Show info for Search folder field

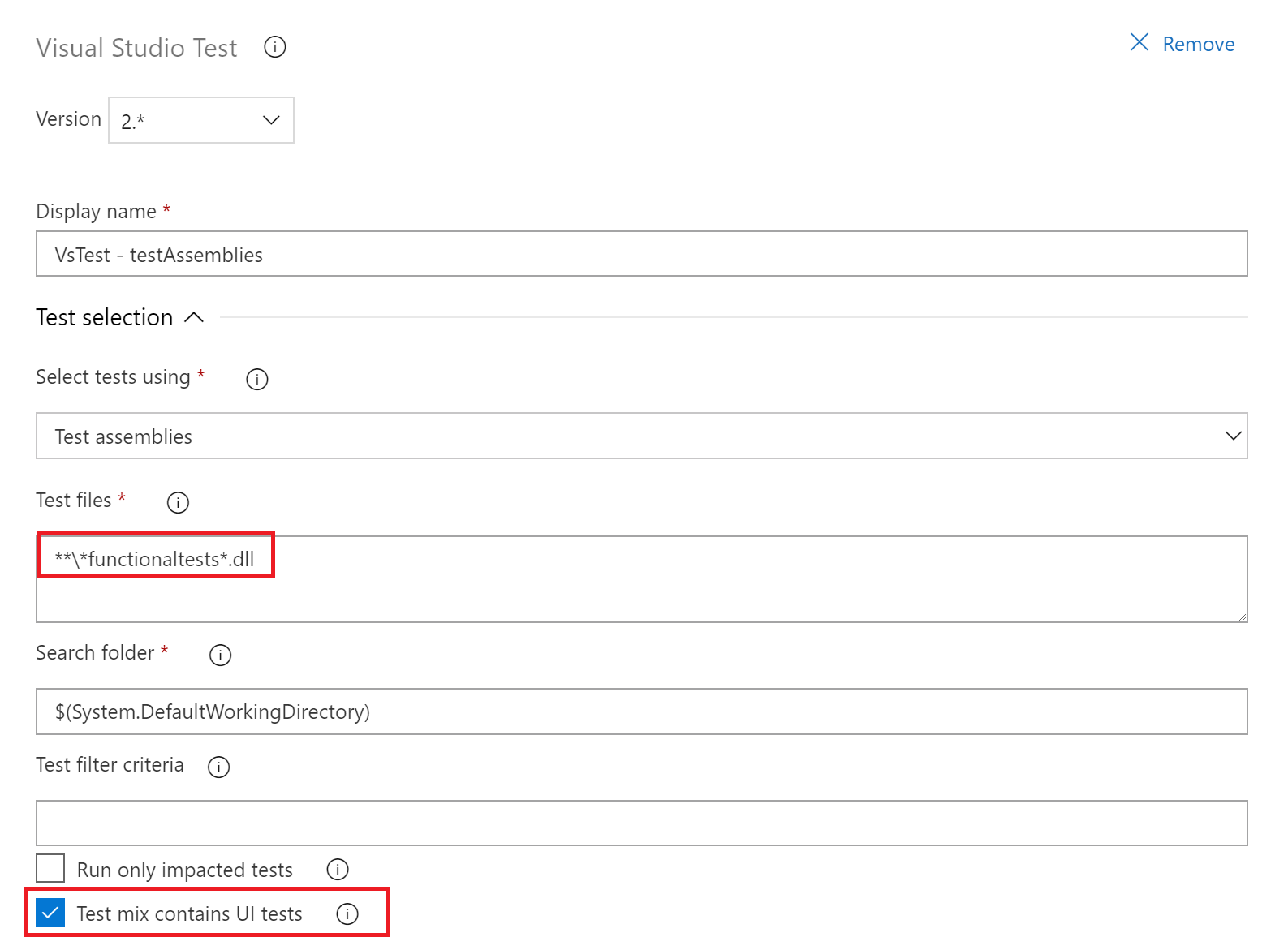click(x=220, y=655)
